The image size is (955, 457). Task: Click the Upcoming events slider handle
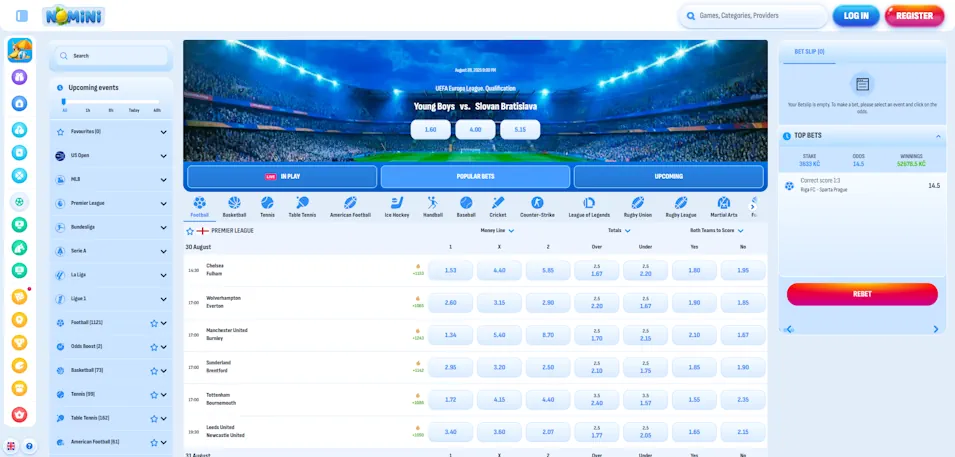pyautogui.click(x=63, y=102)
